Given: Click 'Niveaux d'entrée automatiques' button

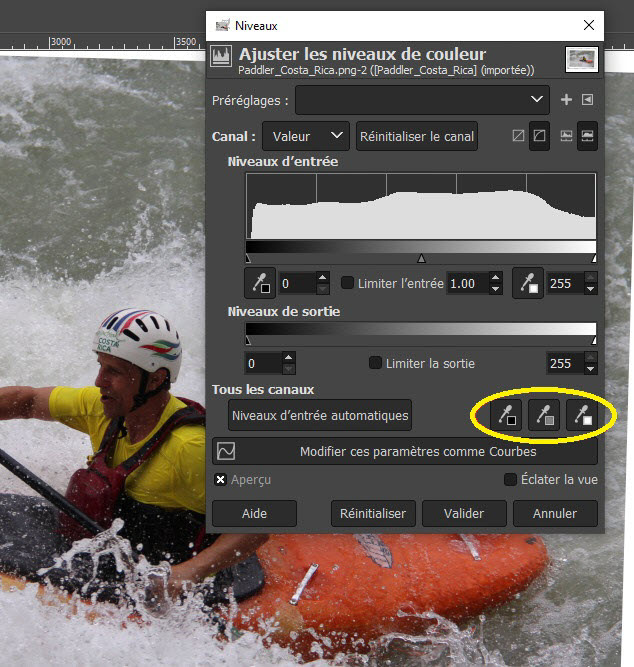Looking at the screenshot, I should [x=320, y=414].
